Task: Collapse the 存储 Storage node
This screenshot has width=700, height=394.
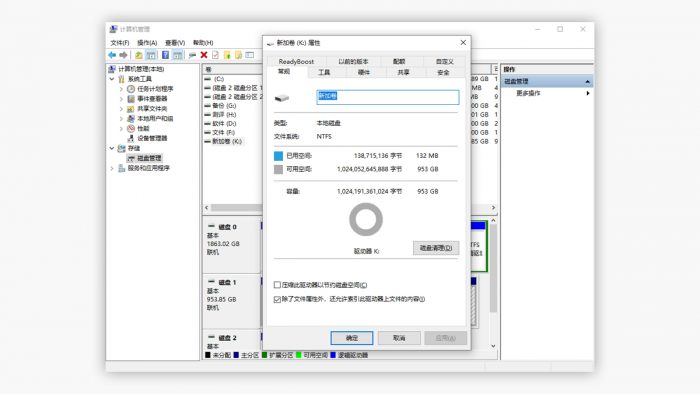Action: click(112, 148)
